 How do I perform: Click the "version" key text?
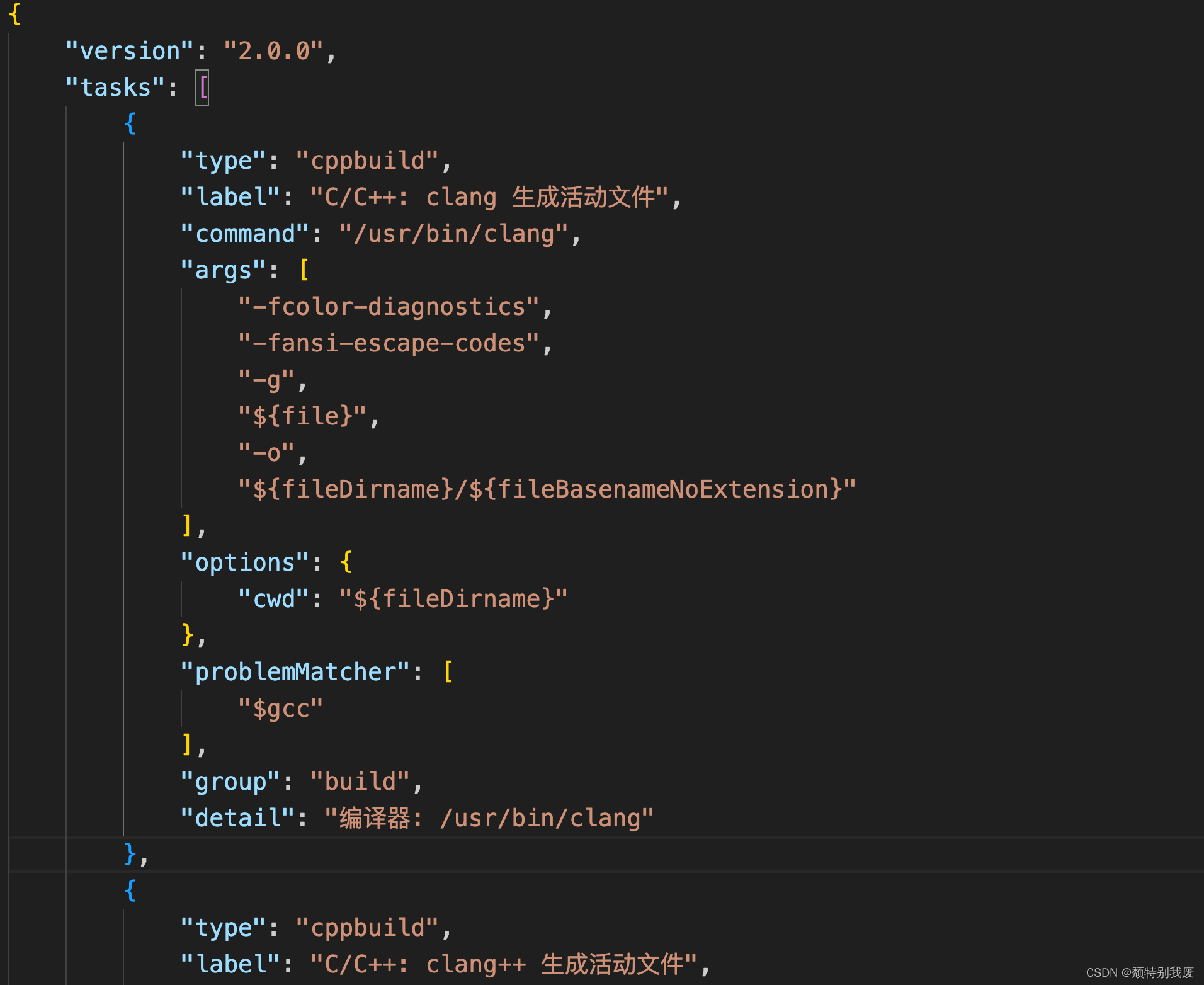129,51
